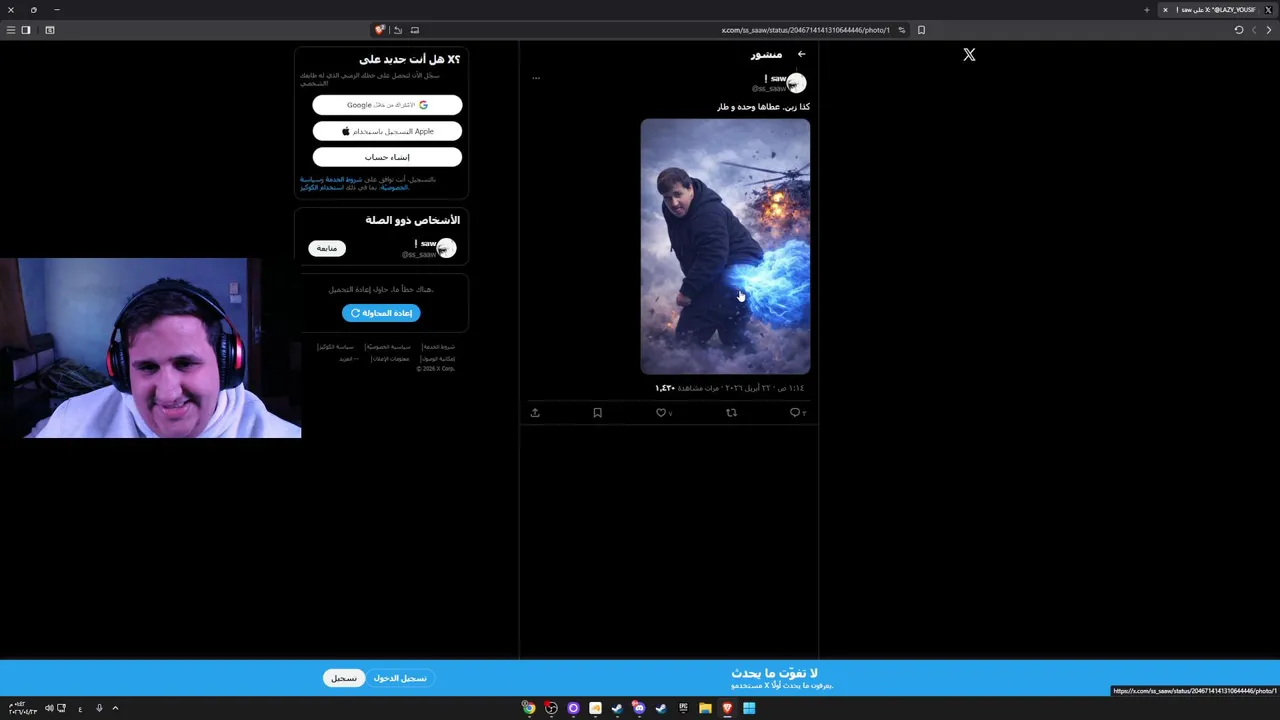Open the footer سياسة الخصوصية link

(x=388, y=347)
